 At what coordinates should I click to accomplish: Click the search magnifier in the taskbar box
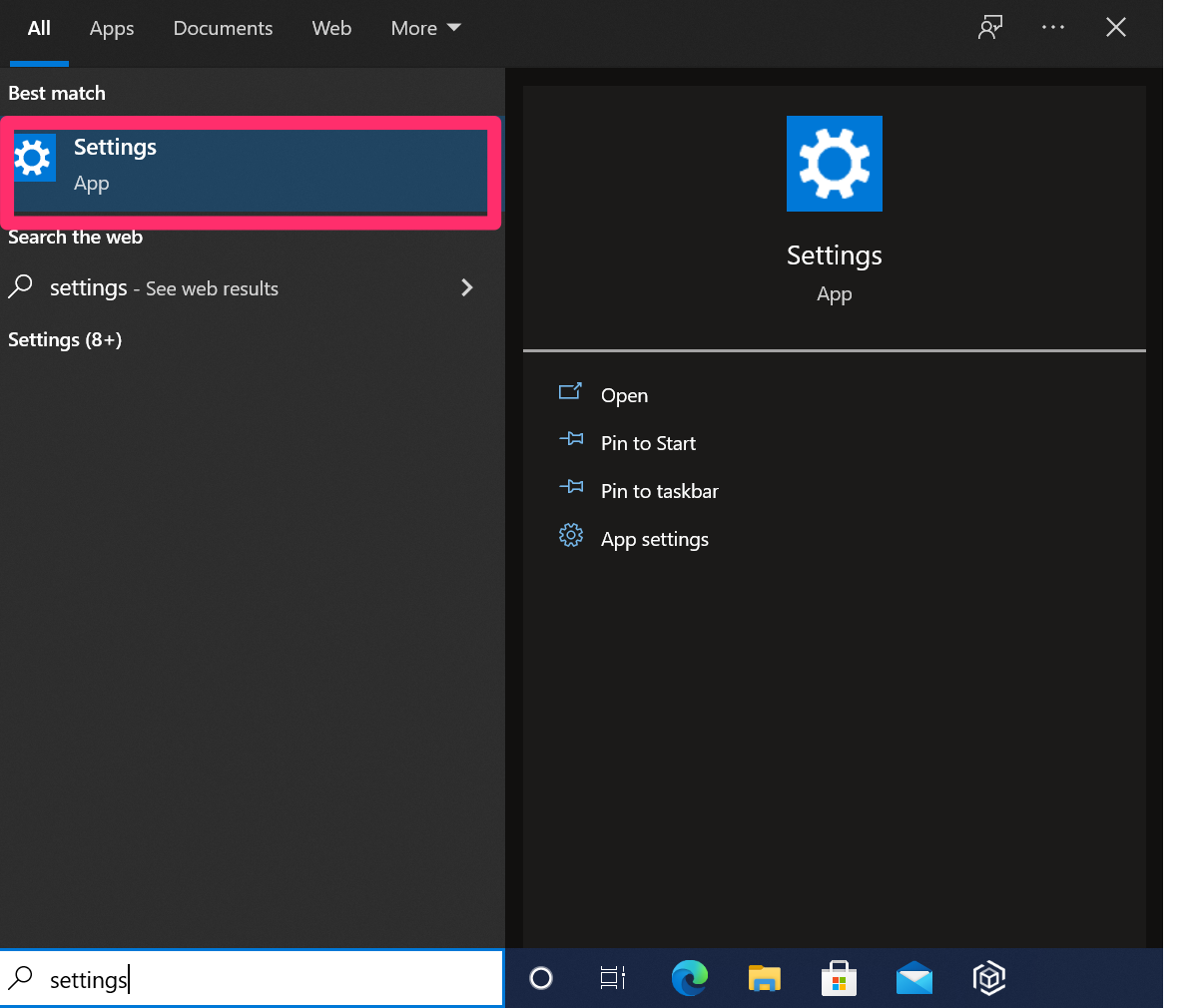click(x=20, y=978)
